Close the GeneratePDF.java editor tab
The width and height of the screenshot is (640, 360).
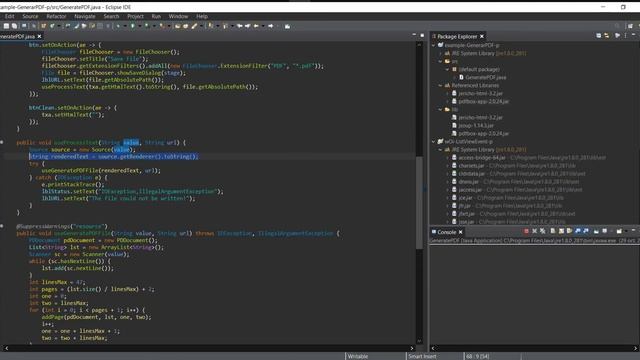40,36
